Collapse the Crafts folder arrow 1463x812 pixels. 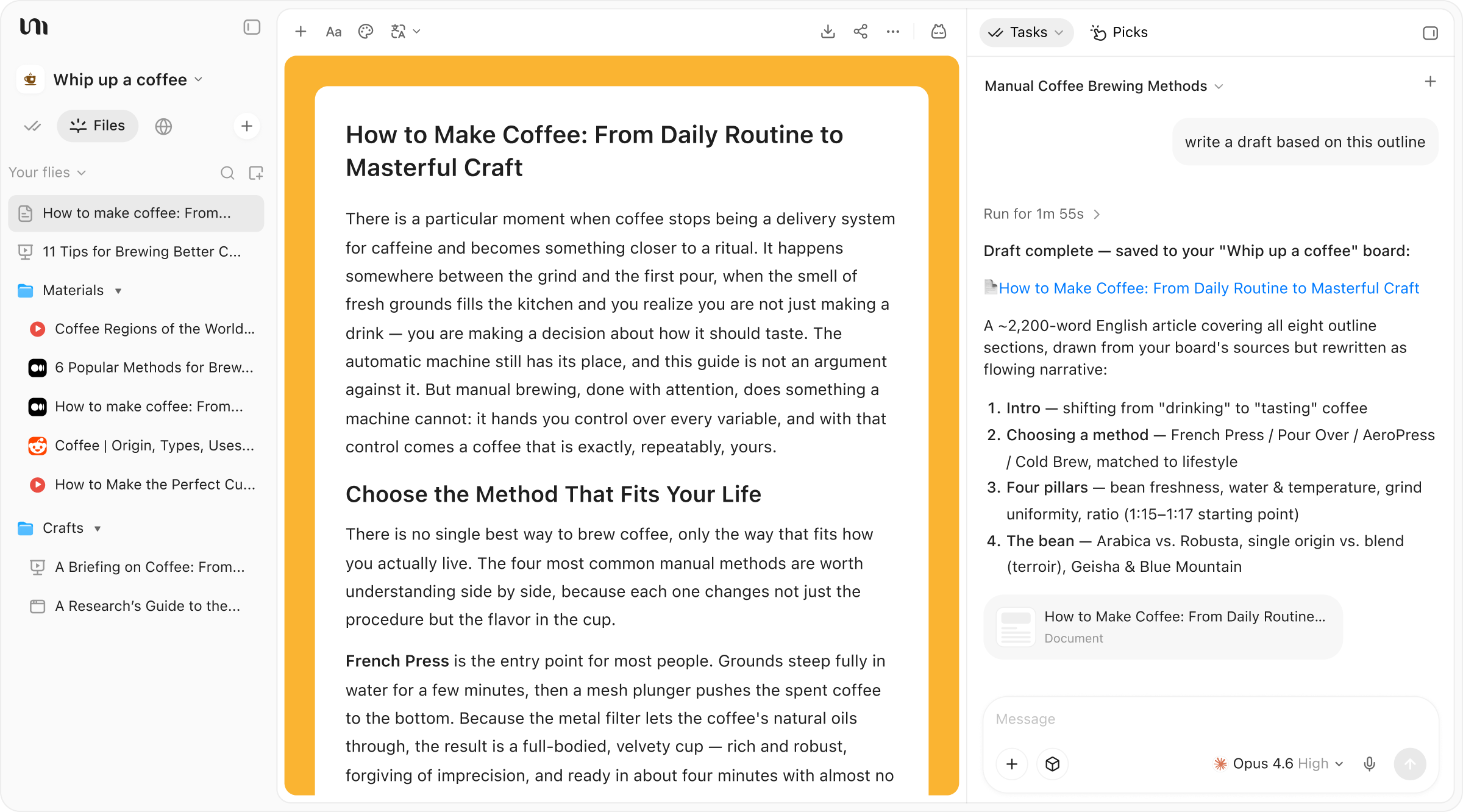coord(98,529)
